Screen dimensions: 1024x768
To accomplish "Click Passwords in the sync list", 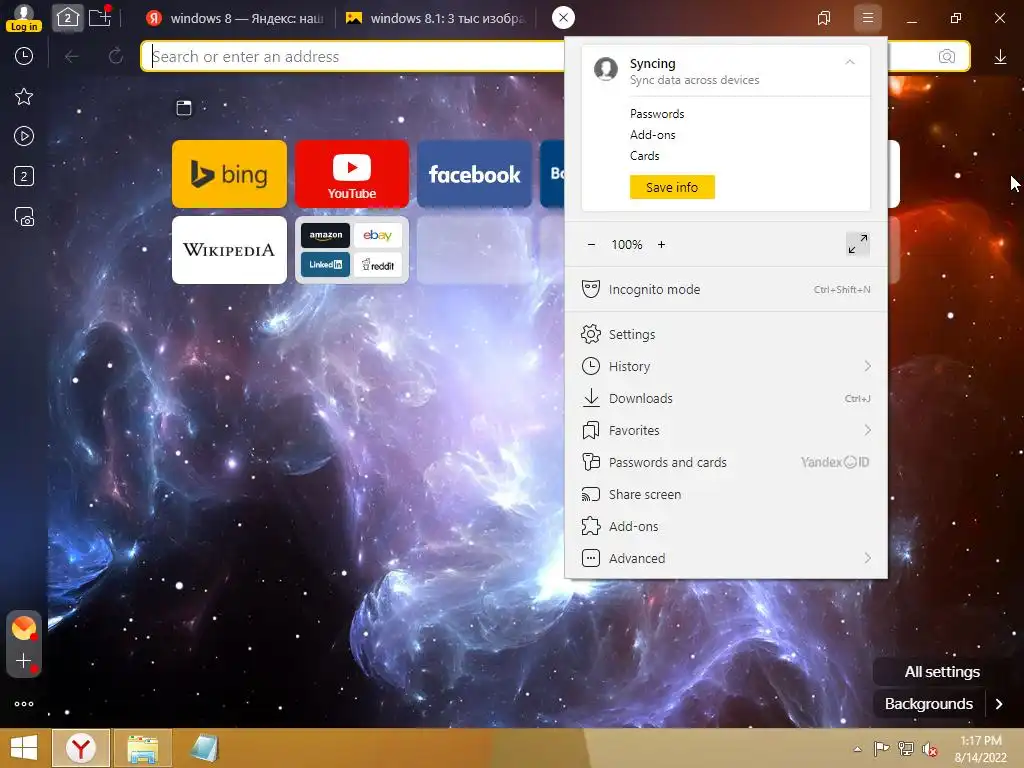I will pyautogui.click(x=657, y=114).
